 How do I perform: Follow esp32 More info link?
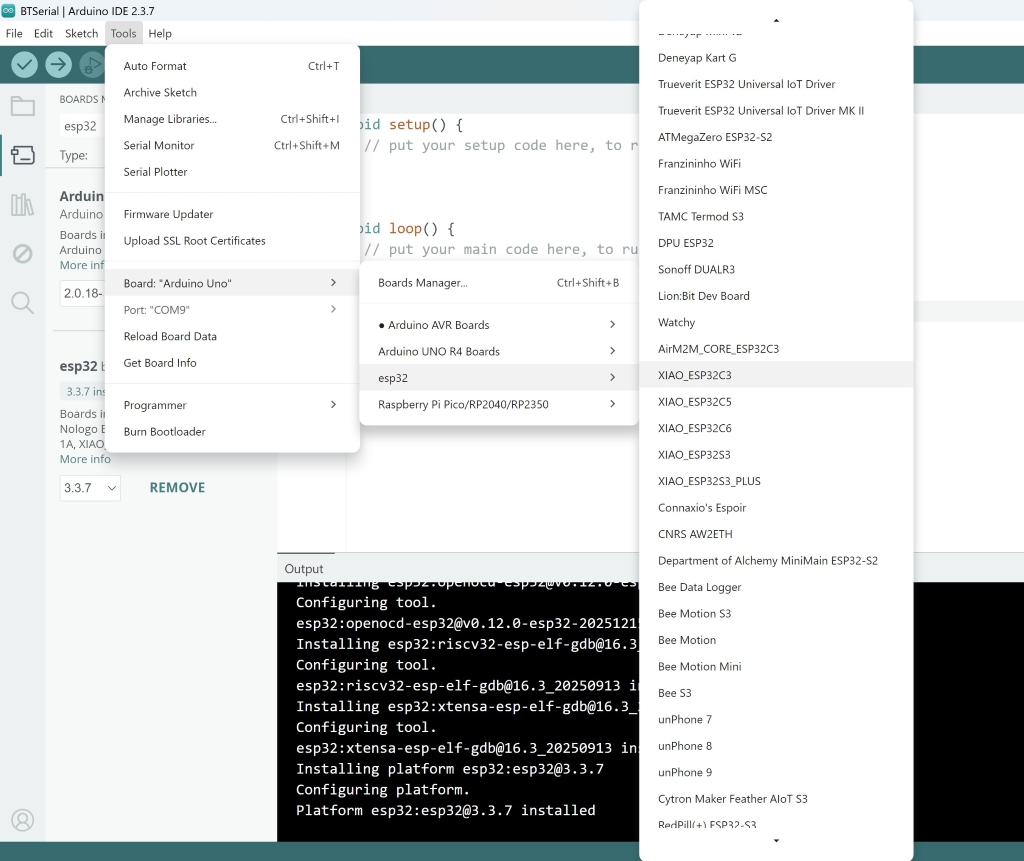point(85,459)
